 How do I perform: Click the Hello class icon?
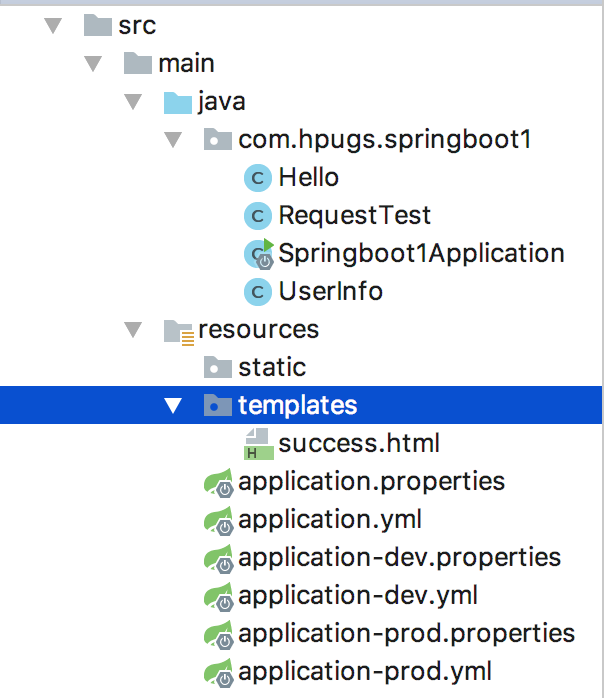click(258, 178)
